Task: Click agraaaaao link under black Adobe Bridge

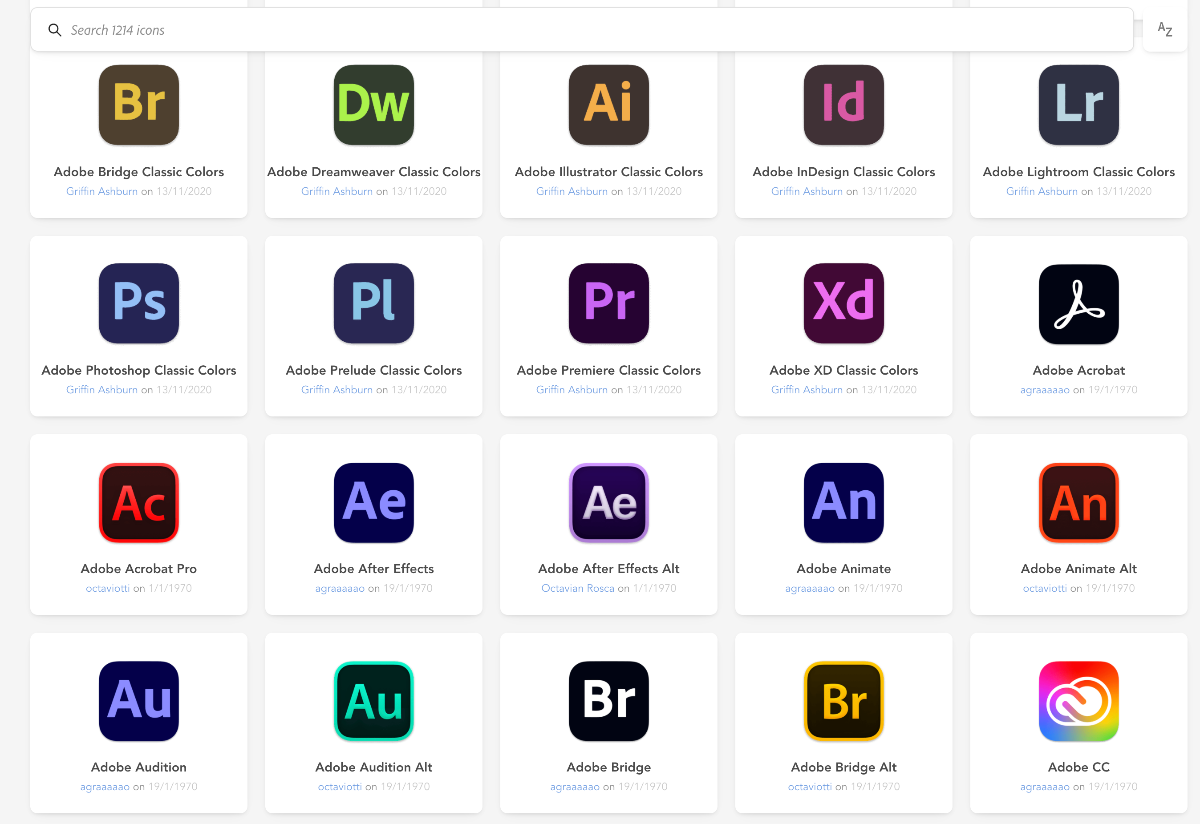Action: click(575, 787)
